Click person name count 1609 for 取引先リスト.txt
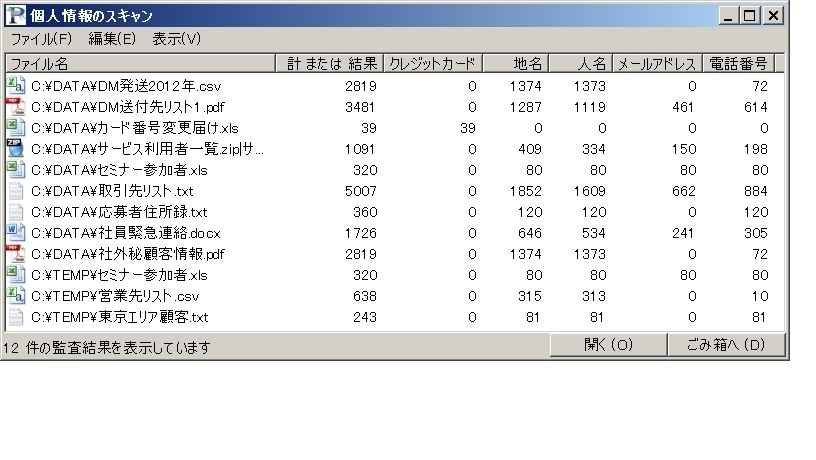Viewport: 816px width, 460px height. 589,191
